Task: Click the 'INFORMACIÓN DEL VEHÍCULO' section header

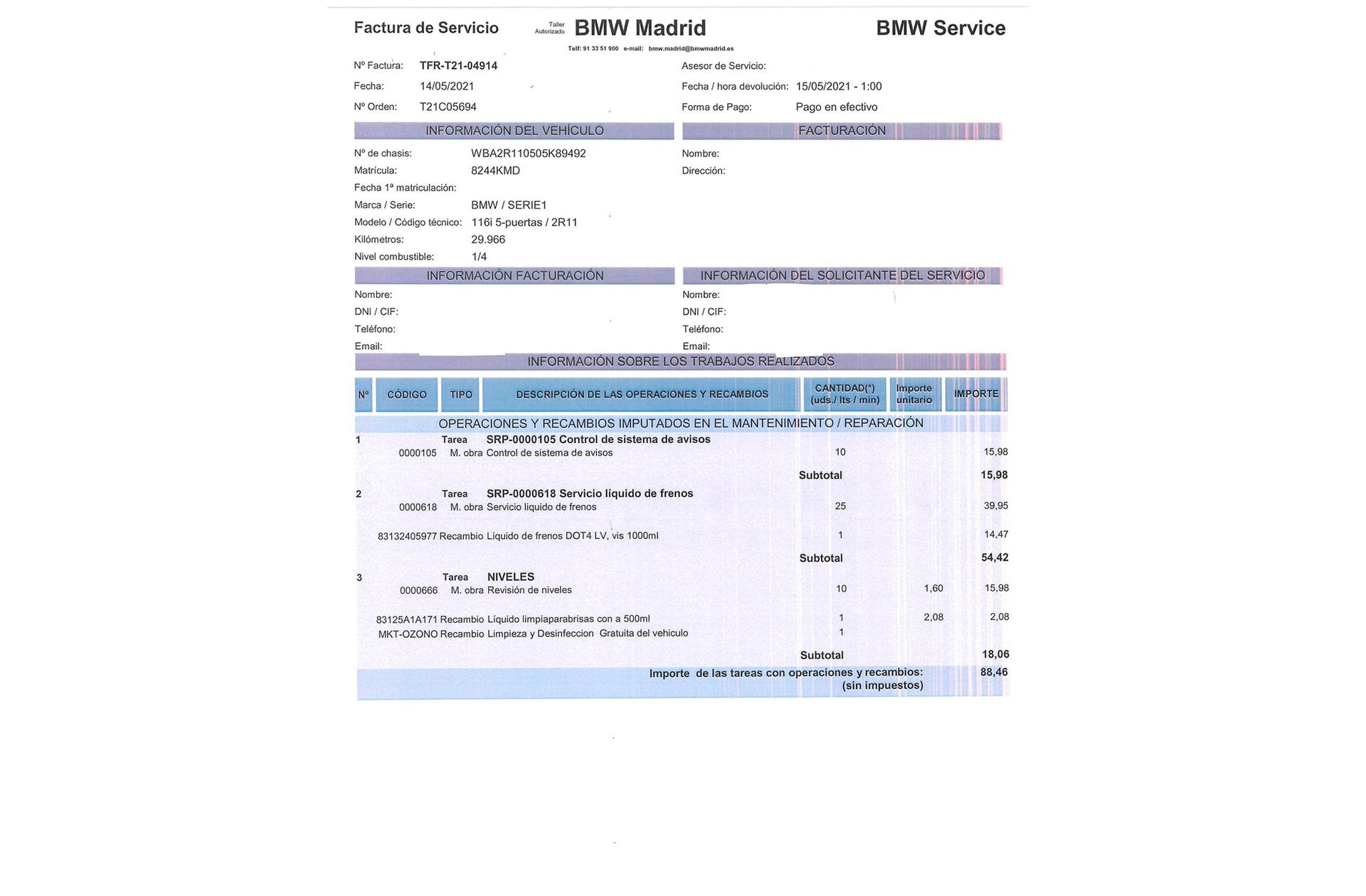Action: tap(514, 131)
